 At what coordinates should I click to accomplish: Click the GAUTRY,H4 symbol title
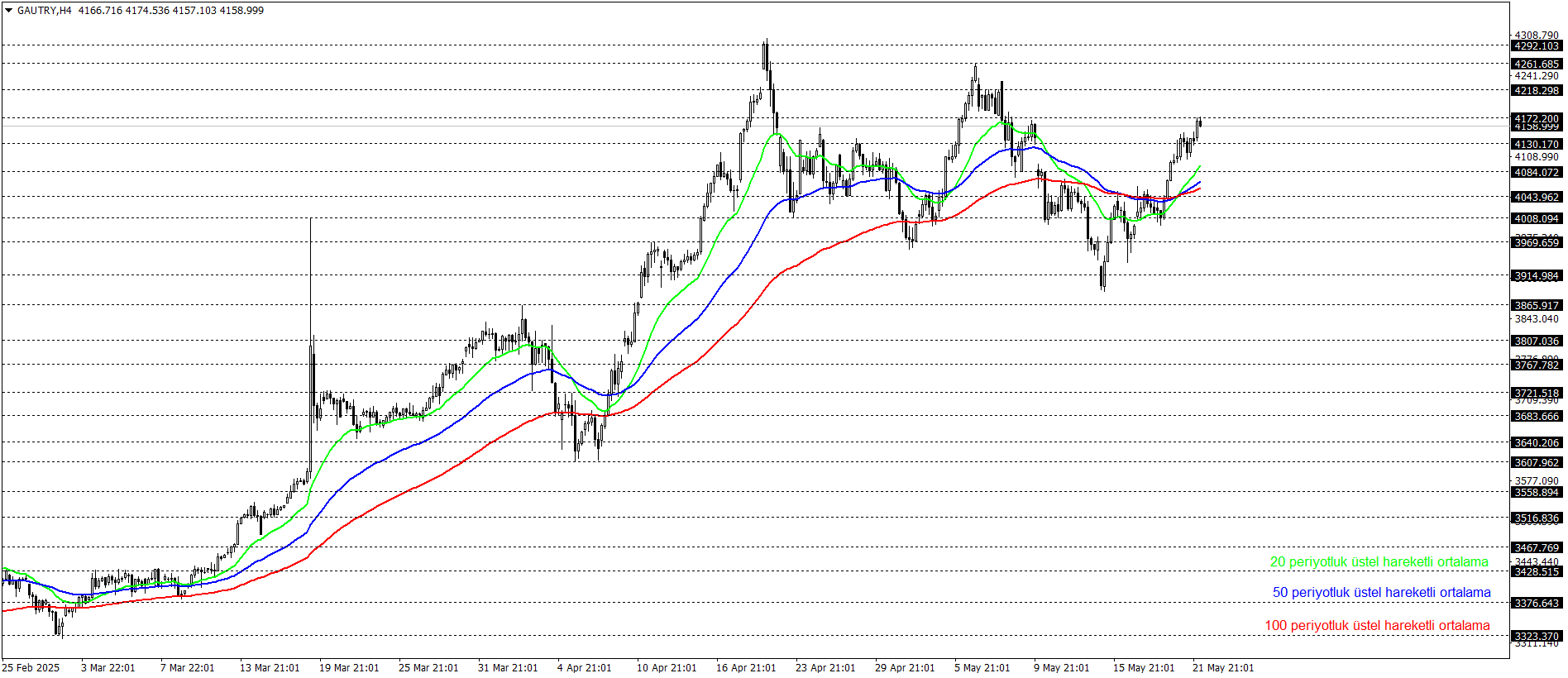click(x=45, y=11)
